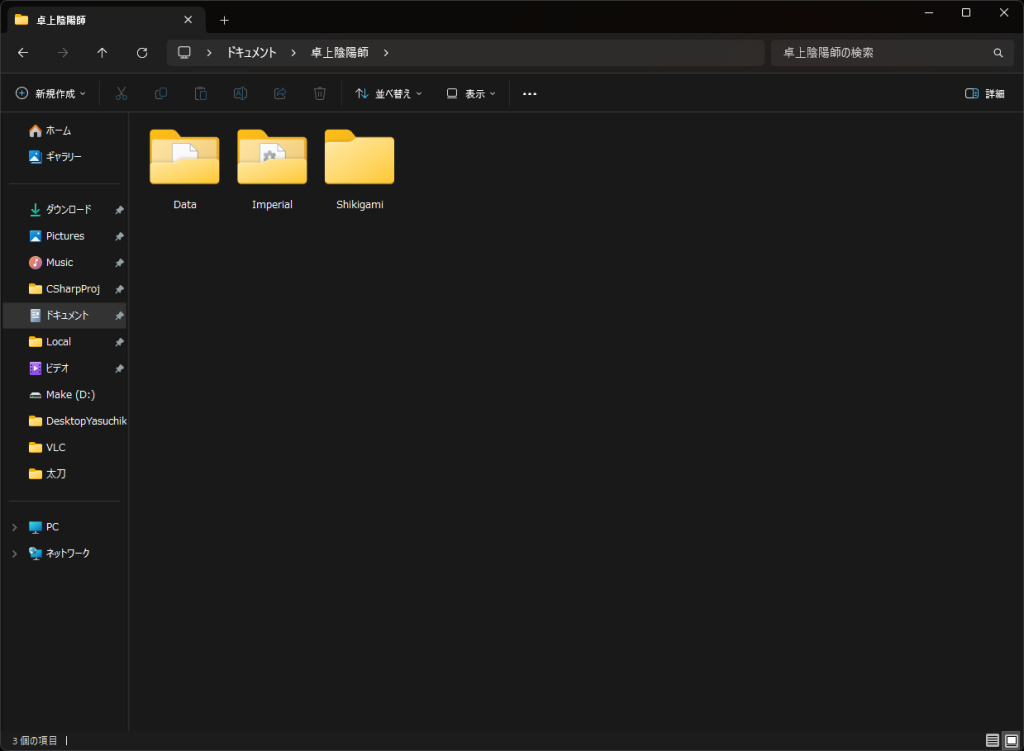Viewport: 1024px width, 751px height.
Task: Click the Delete trash can icon
Action: 320,93
